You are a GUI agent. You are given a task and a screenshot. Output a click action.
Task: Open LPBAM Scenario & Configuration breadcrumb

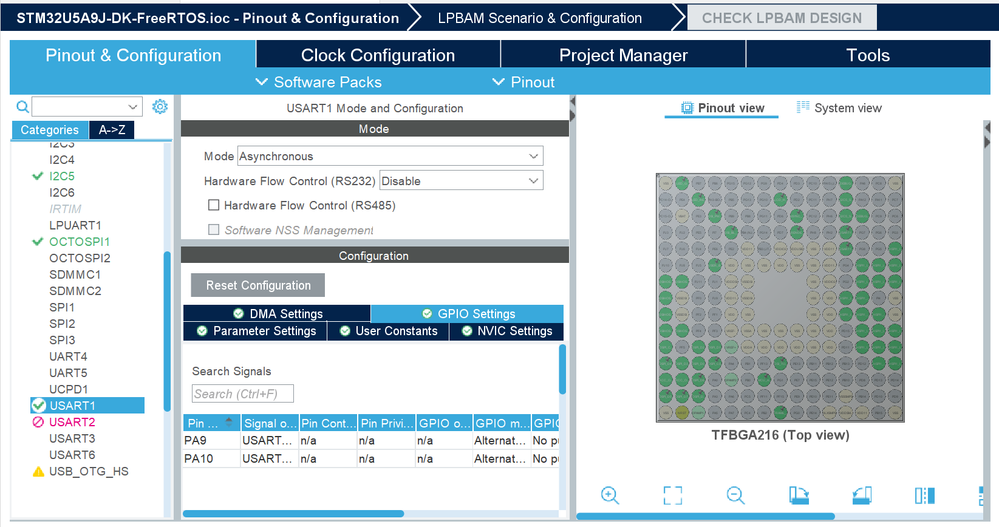coord(540,18)
